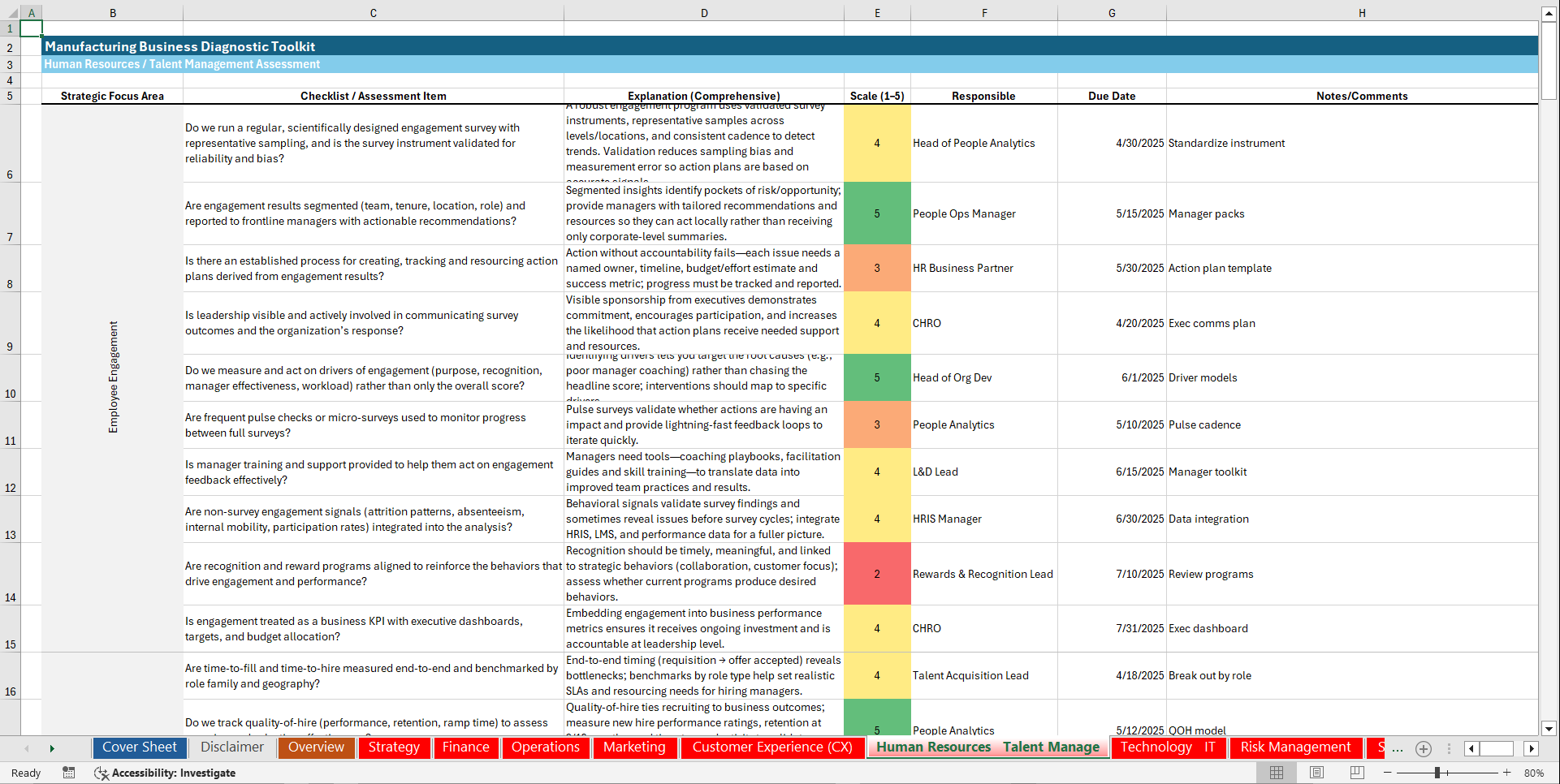Open the Accessibility: Investigate checker
Image resolution: width=1560 pixels, height=784 pixels.
click(173, 773)
